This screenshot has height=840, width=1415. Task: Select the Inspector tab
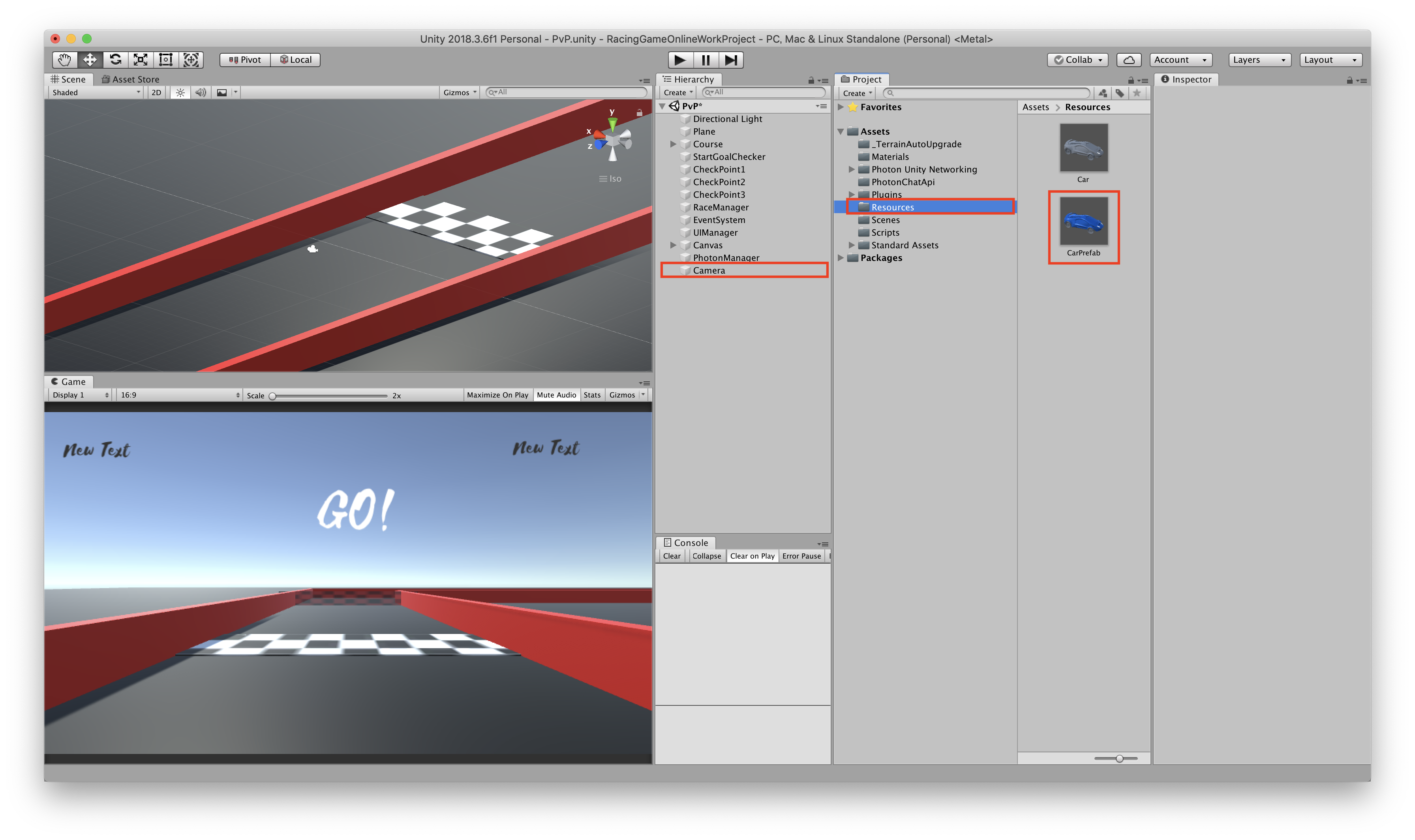tap(1186, 79)
